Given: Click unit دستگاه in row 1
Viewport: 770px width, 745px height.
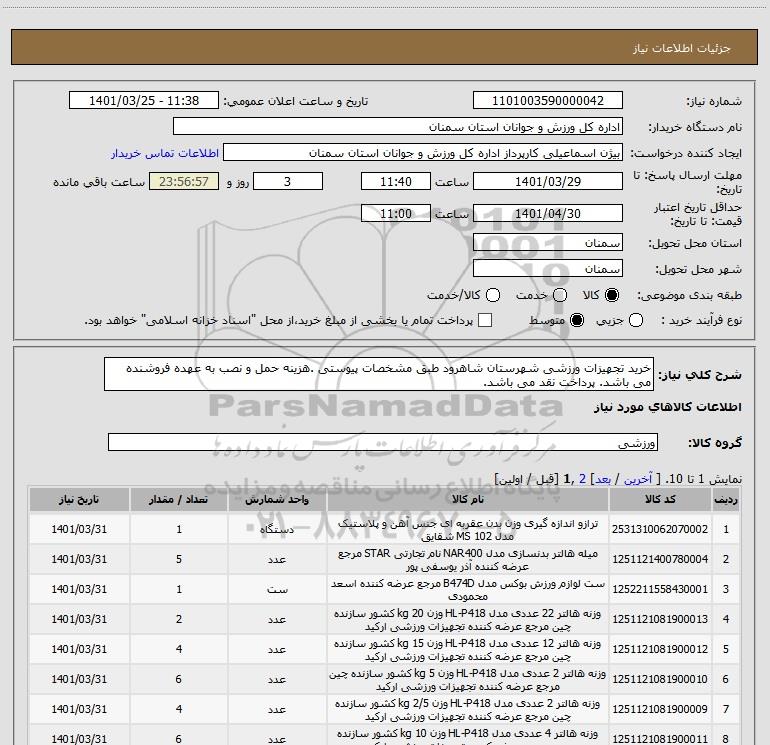Looking at the screenshot, I should 277,529.
